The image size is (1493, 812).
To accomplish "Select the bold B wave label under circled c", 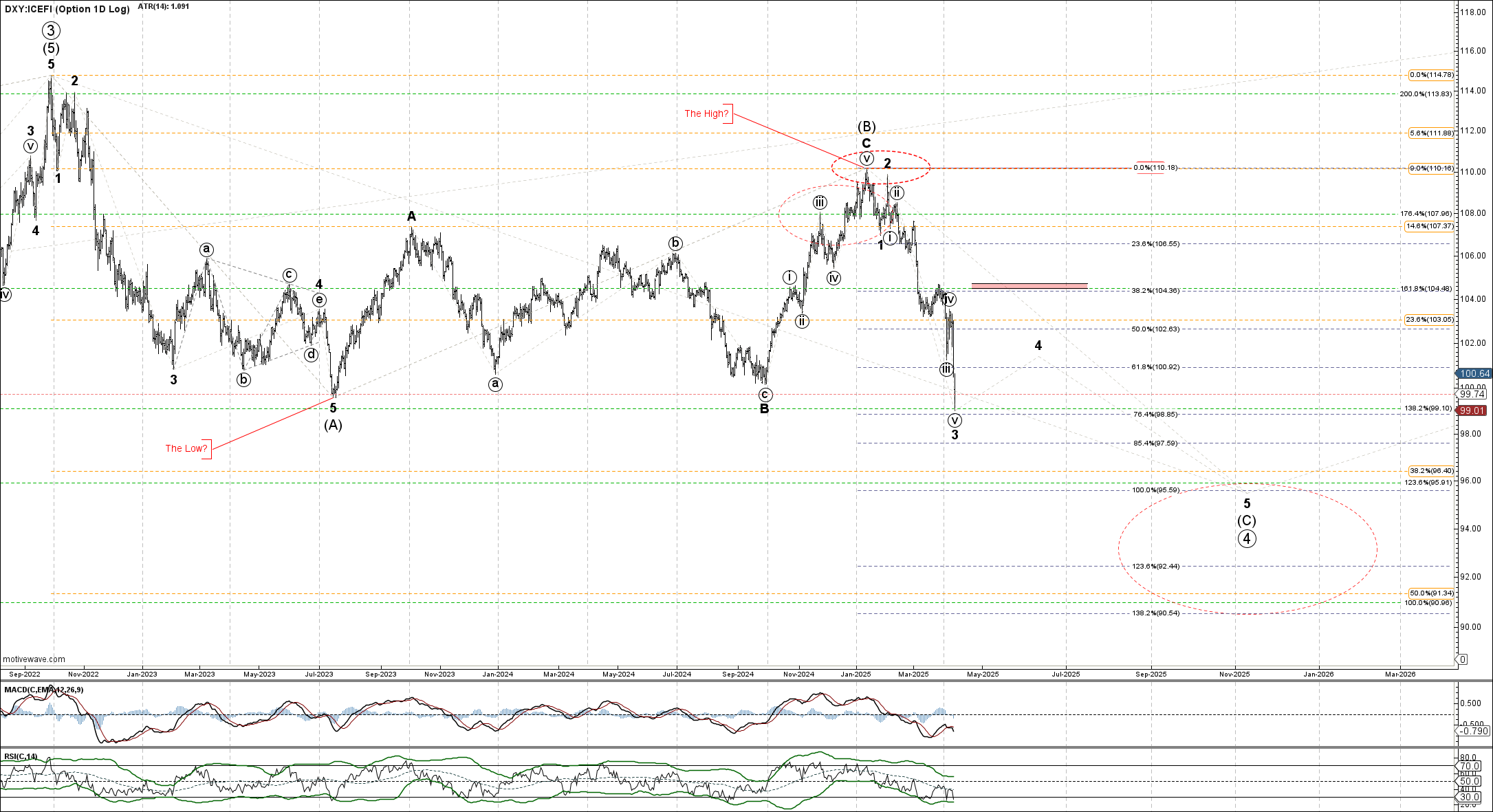I will pos(764,409).
